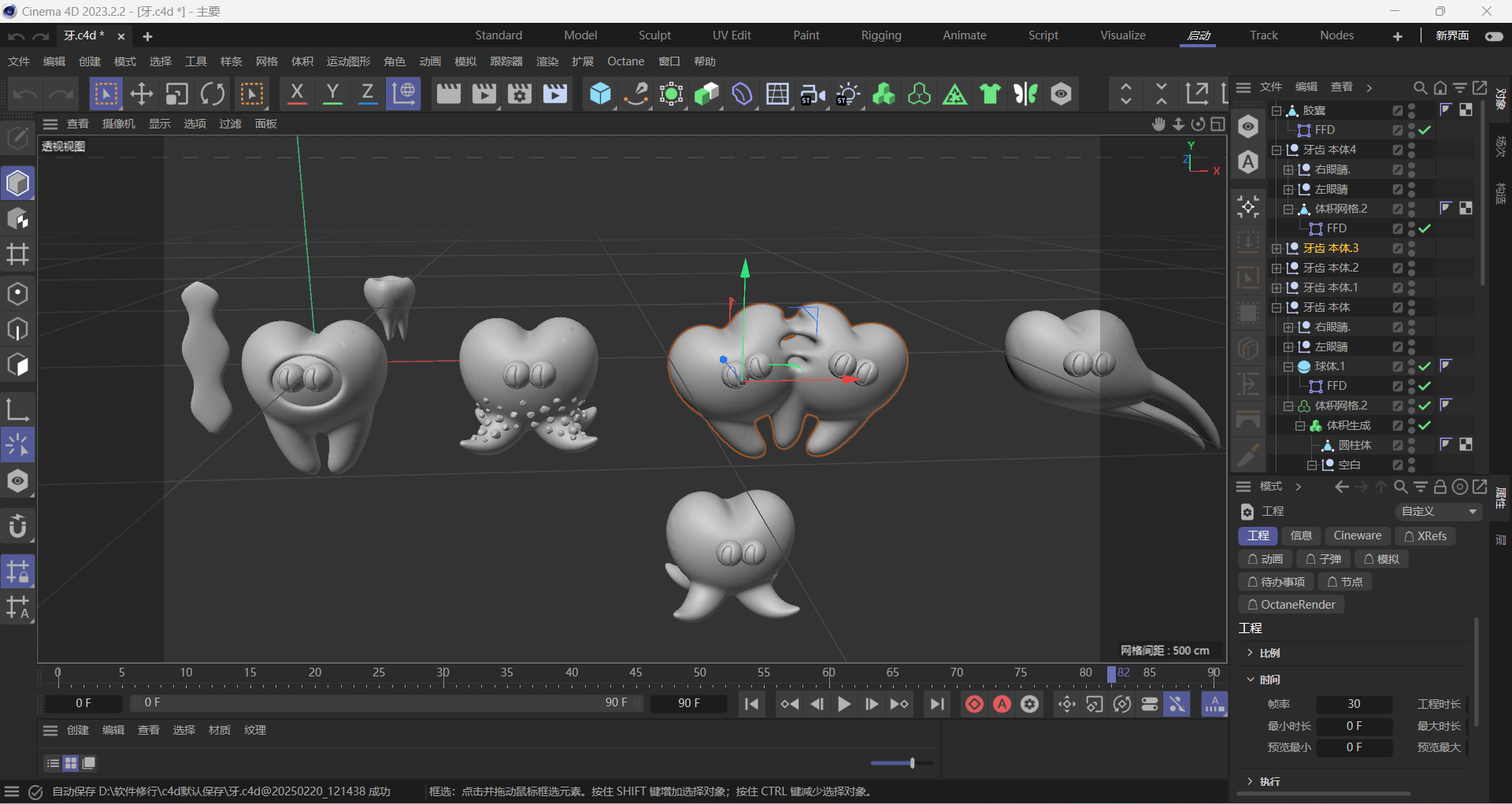Toggle Z axis lock
The height and width of the screenshot is (804, 1512).
[x=367, y=94]
